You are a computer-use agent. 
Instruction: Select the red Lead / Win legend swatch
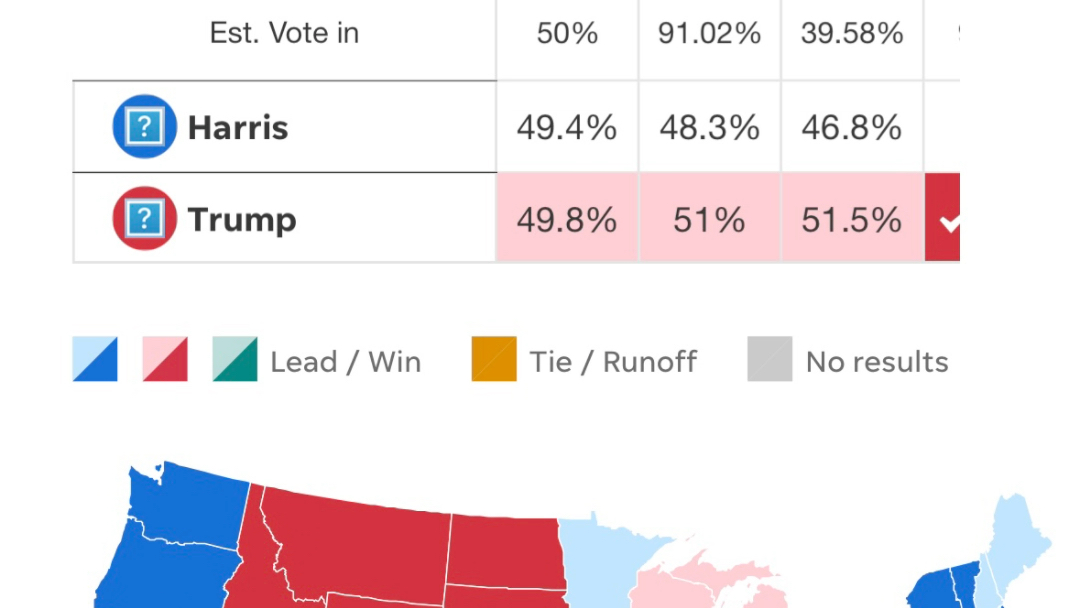click(165, 359)
